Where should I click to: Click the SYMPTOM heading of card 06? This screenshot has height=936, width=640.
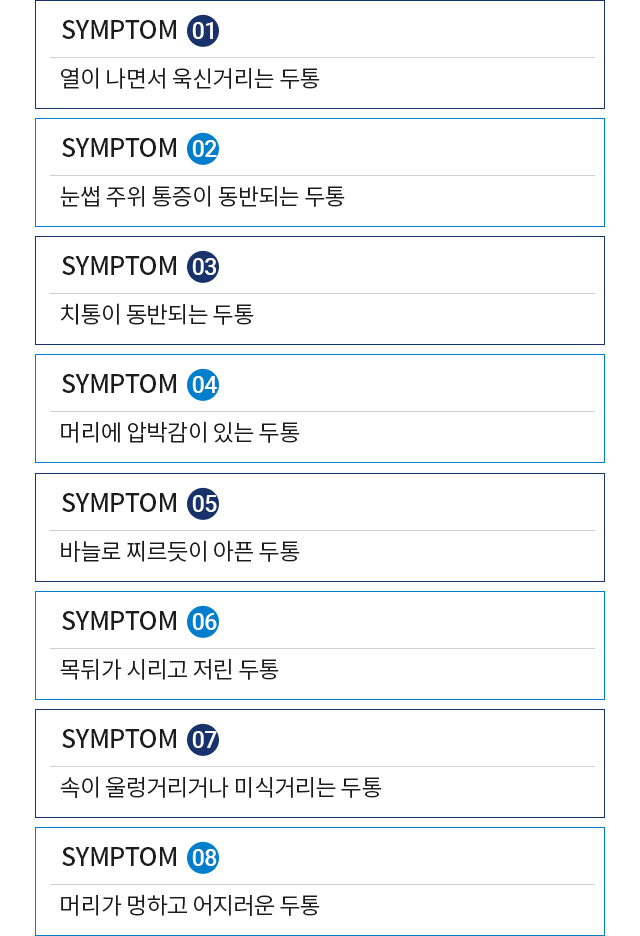(119, 622)
